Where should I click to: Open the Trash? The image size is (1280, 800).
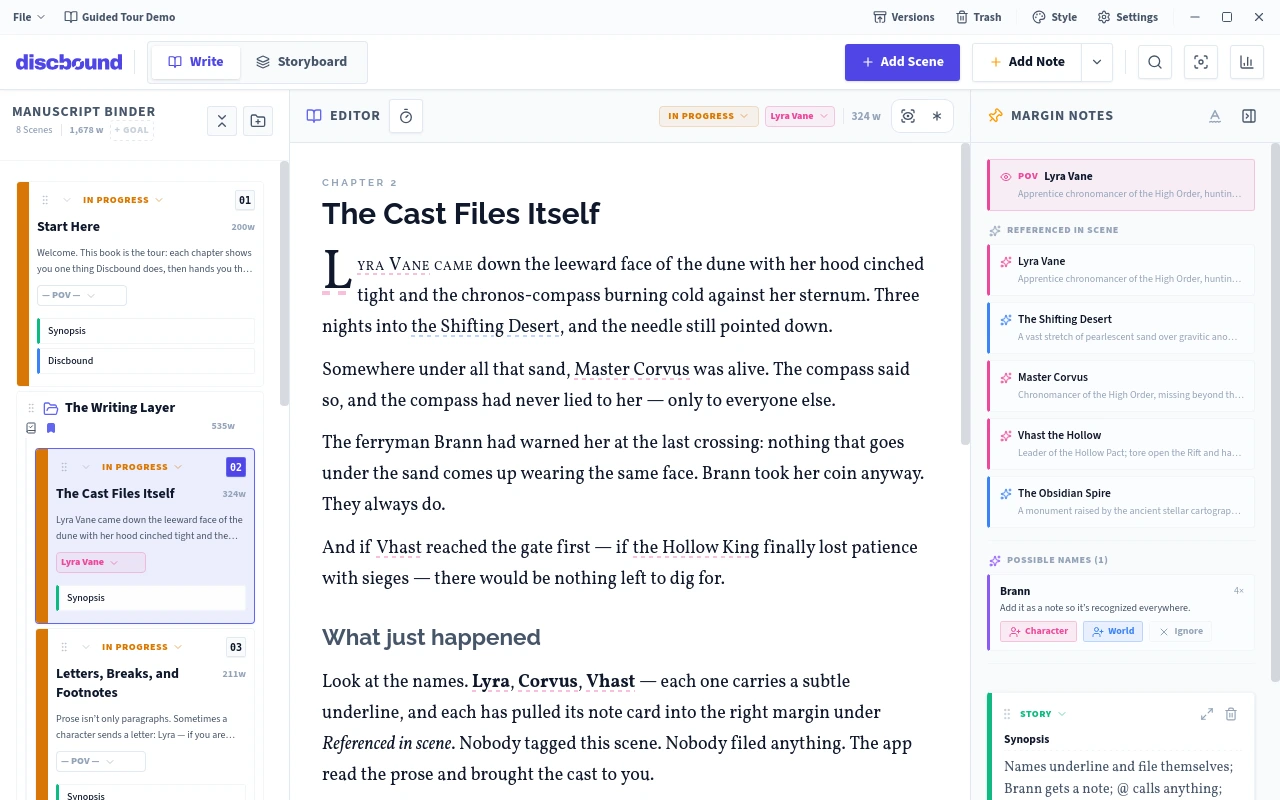tap(978, 17)
